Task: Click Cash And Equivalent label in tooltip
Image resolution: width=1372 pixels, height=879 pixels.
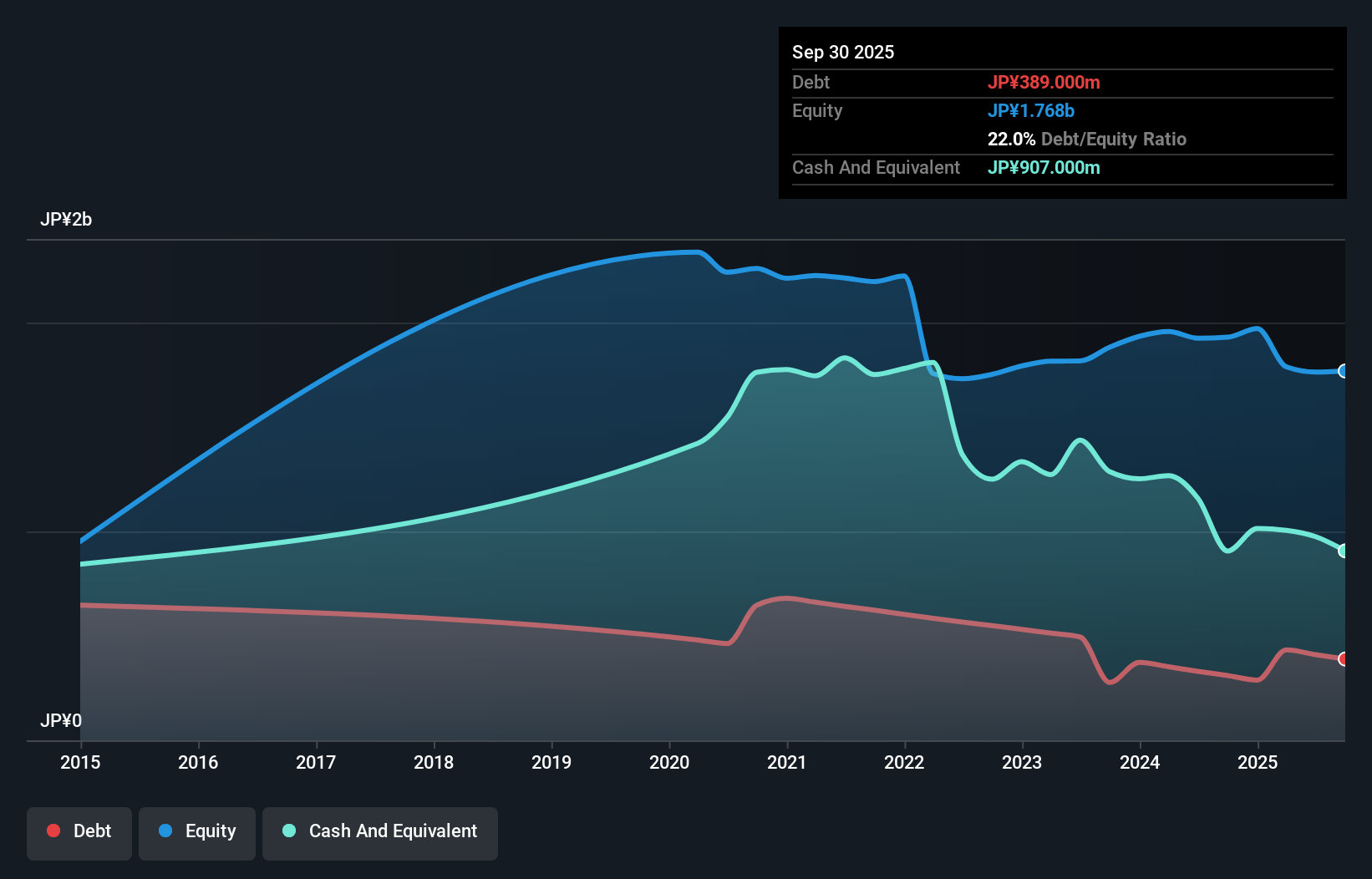Action: 876,167
